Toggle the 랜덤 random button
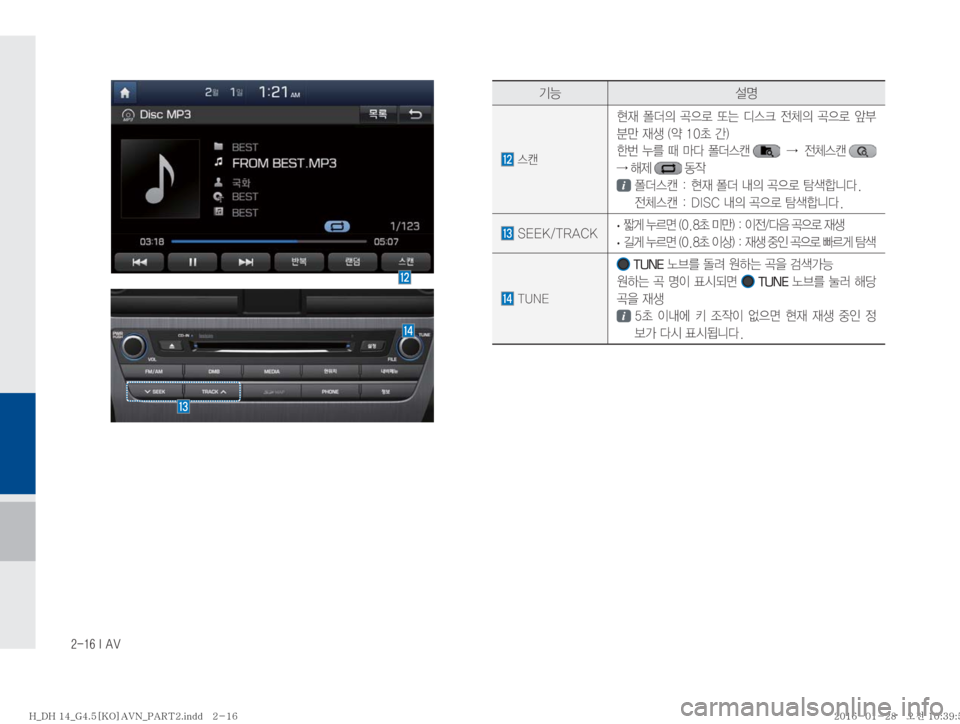The width and height of the screenshot is (960, 724). 352,262
